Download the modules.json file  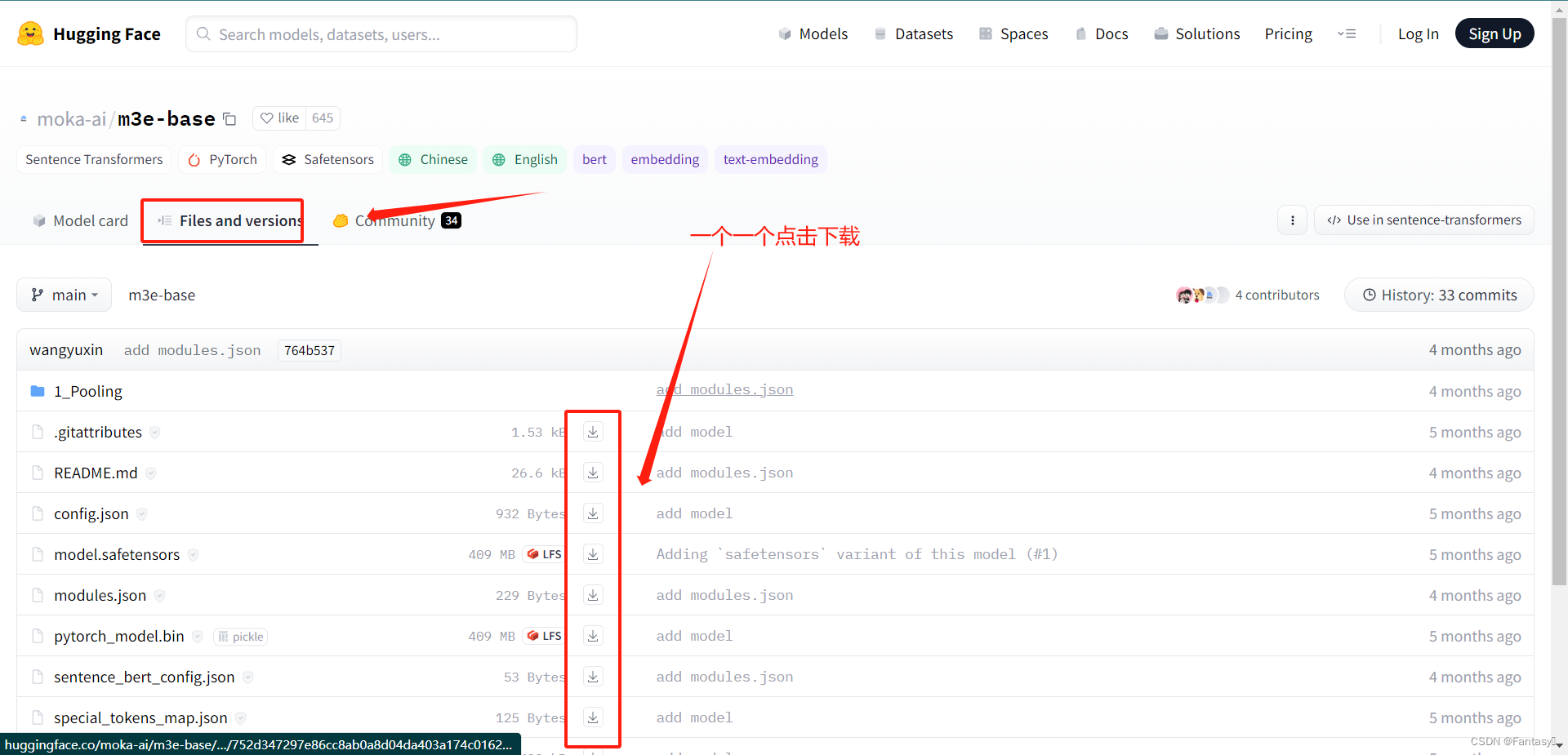coord(593,595)
